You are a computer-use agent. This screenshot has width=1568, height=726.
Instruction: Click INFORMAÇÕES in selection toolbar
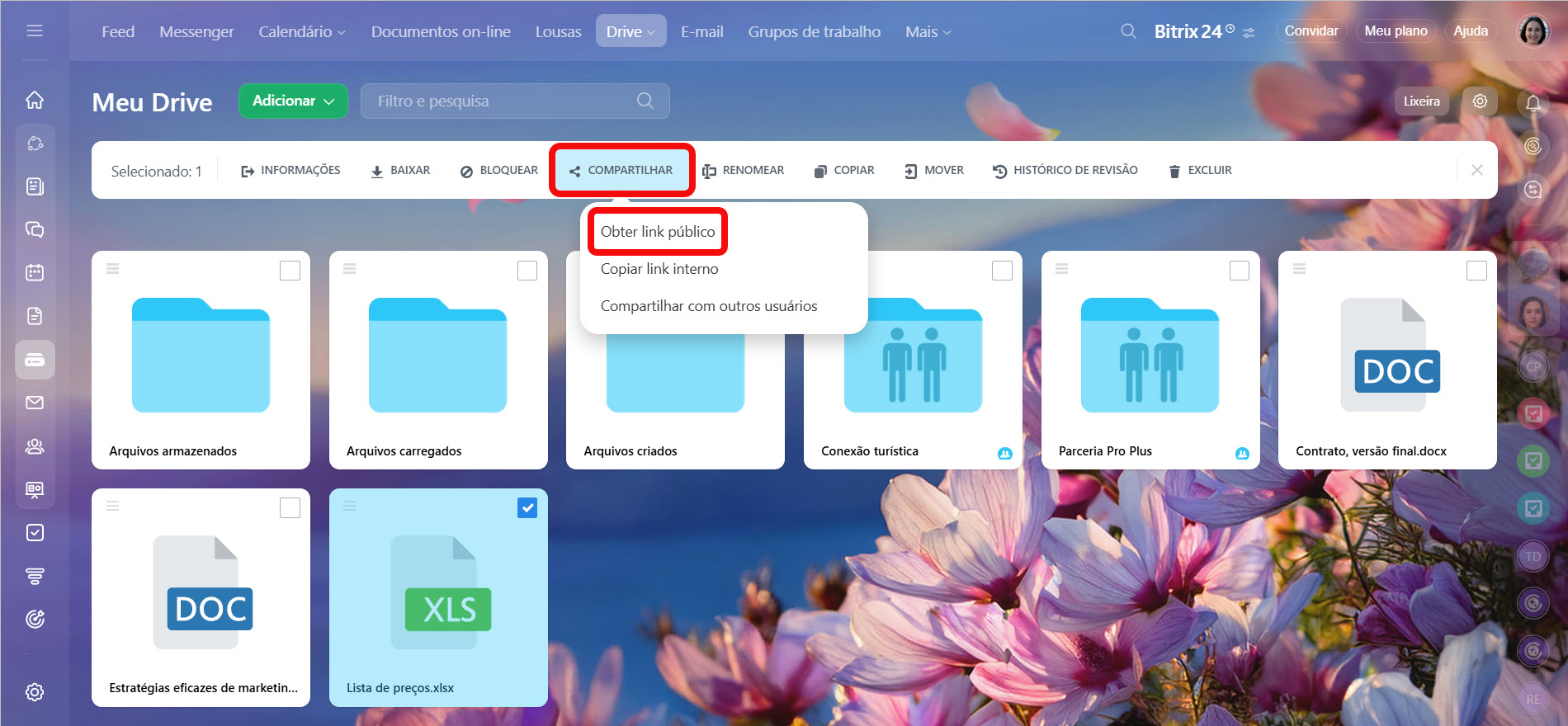coord(290,170)
